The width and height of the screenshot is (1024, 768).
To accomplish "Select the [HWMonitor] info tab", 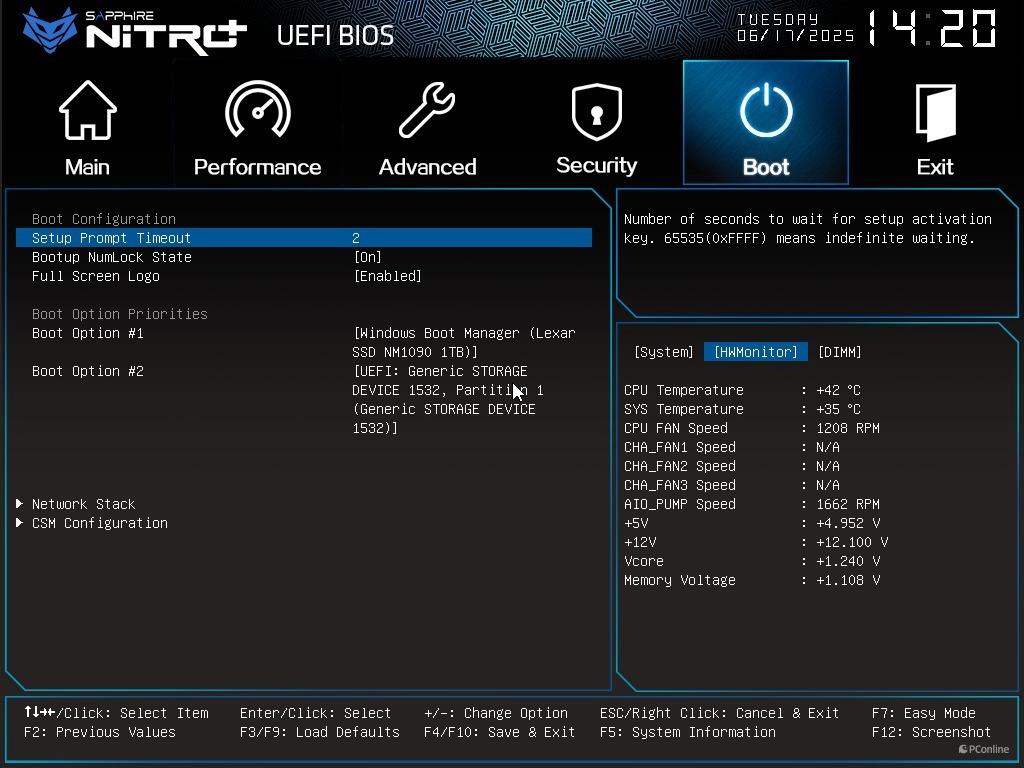I will pyautogui.click(x=756, y=352).
